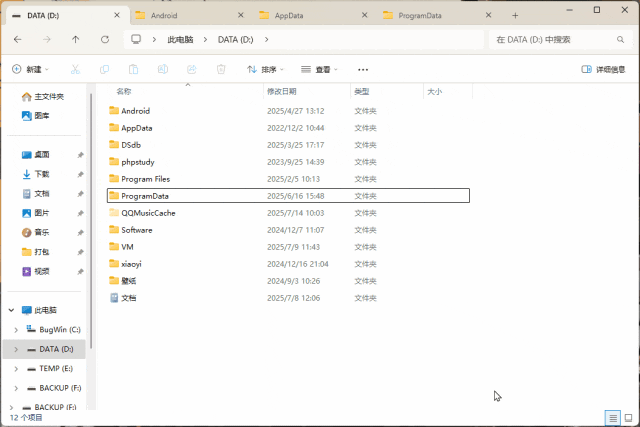Select the phpstudy folder row
The height and width of the screenshot is (427, 640).
point(288,162)
